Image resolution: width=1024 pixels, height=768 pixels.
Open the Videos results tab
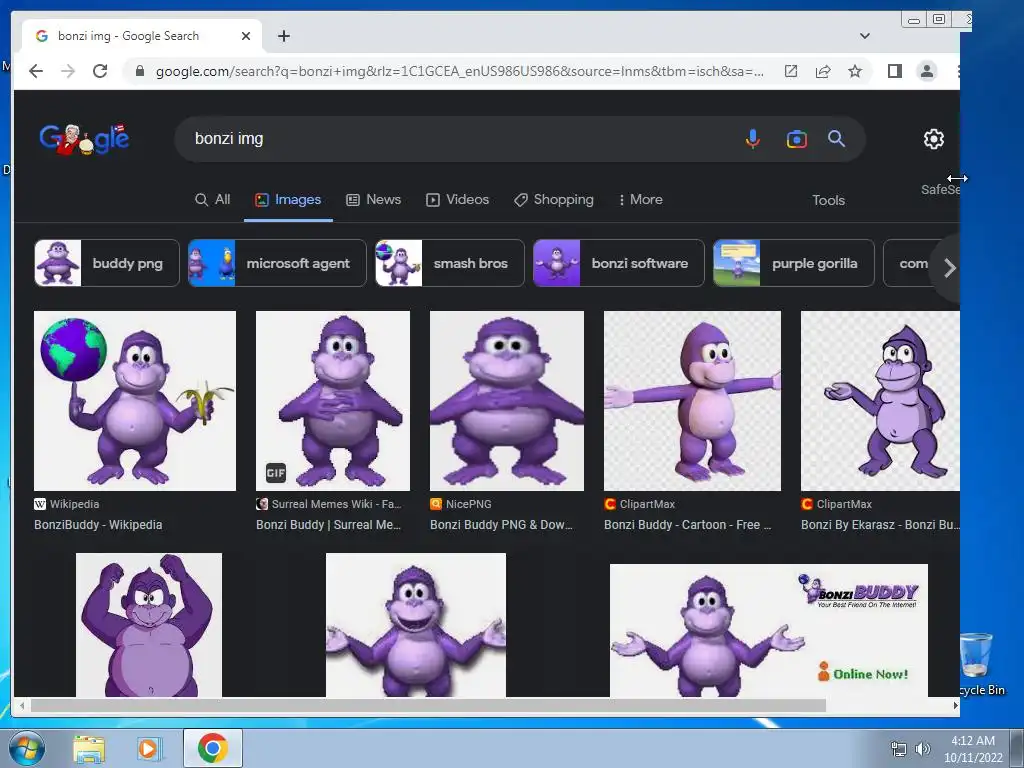(457, 199)
